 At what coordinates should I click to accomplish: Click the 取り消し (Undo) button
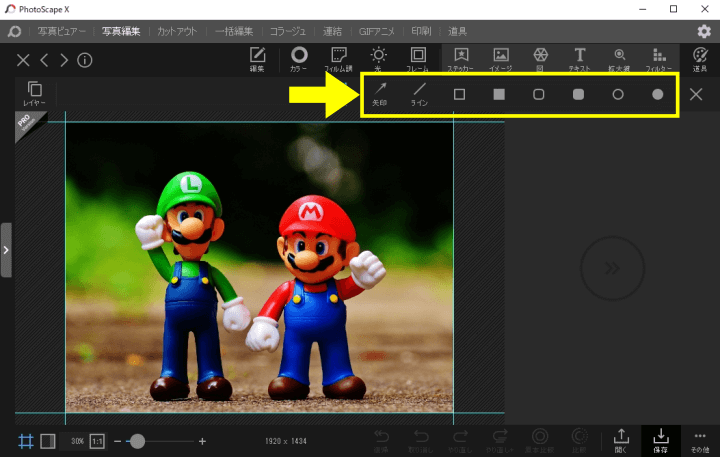[x=421, y=441]
